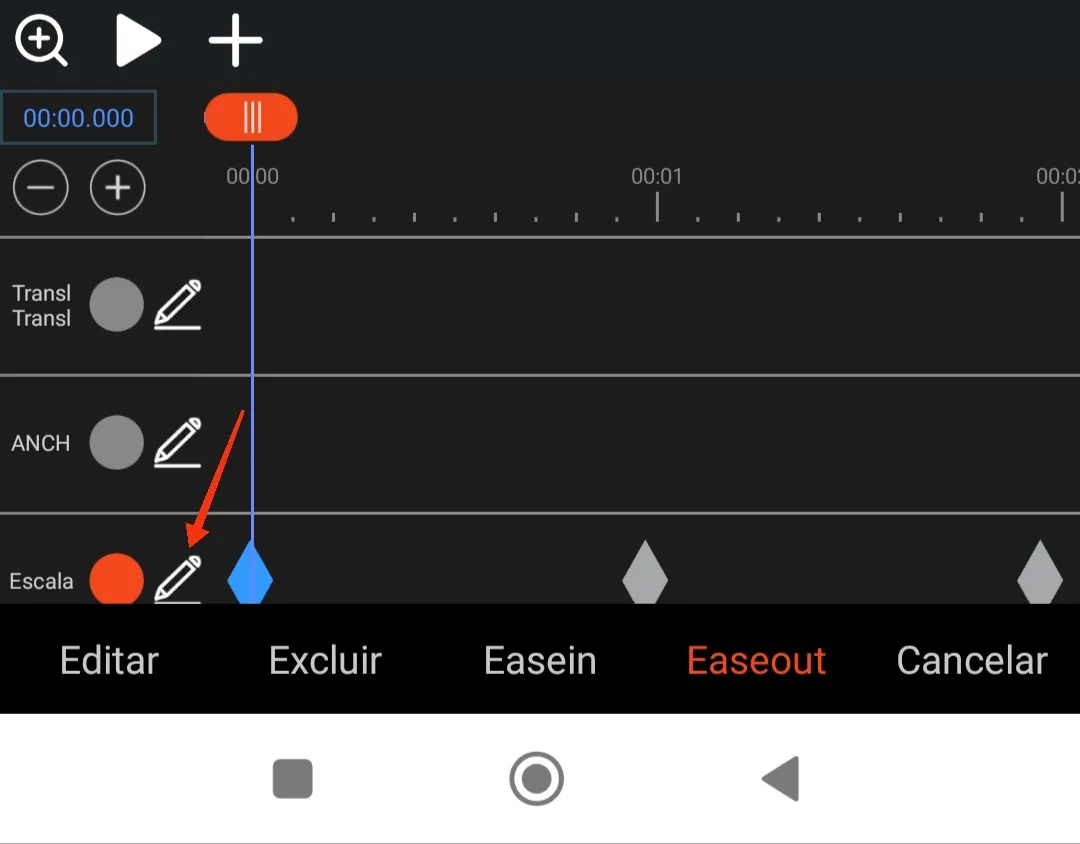This screenshot has width=1080, height=844.
Task: Add a new item with plus icon
Action: click(x=236, y=41)
